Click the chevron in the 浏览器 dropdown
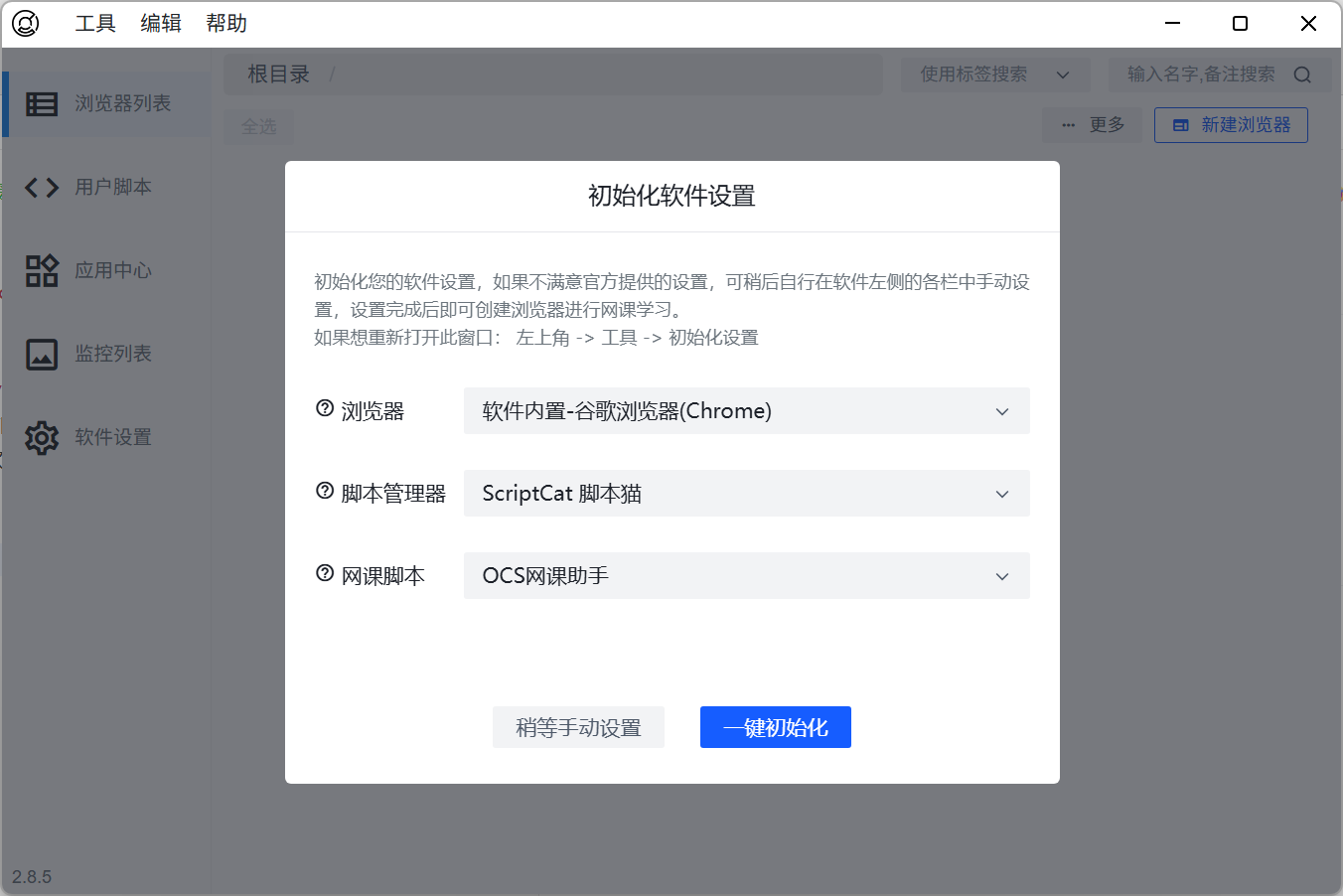This screenshot has height=896, width=1343. pyautogui.click(x=1002, y=411)
